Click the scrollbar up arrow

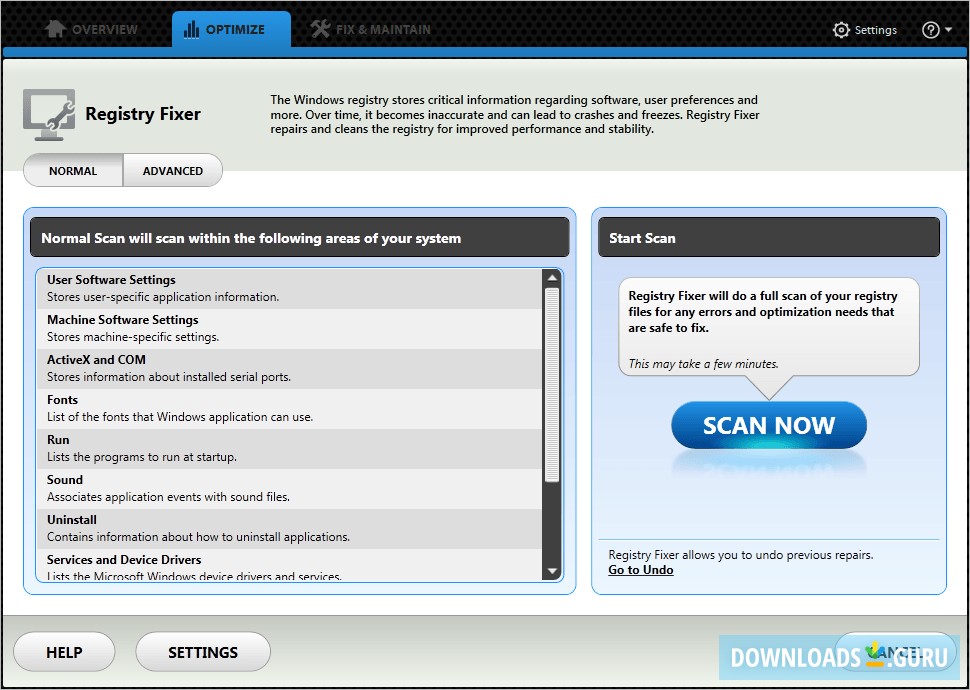click(x=552, y=276)
